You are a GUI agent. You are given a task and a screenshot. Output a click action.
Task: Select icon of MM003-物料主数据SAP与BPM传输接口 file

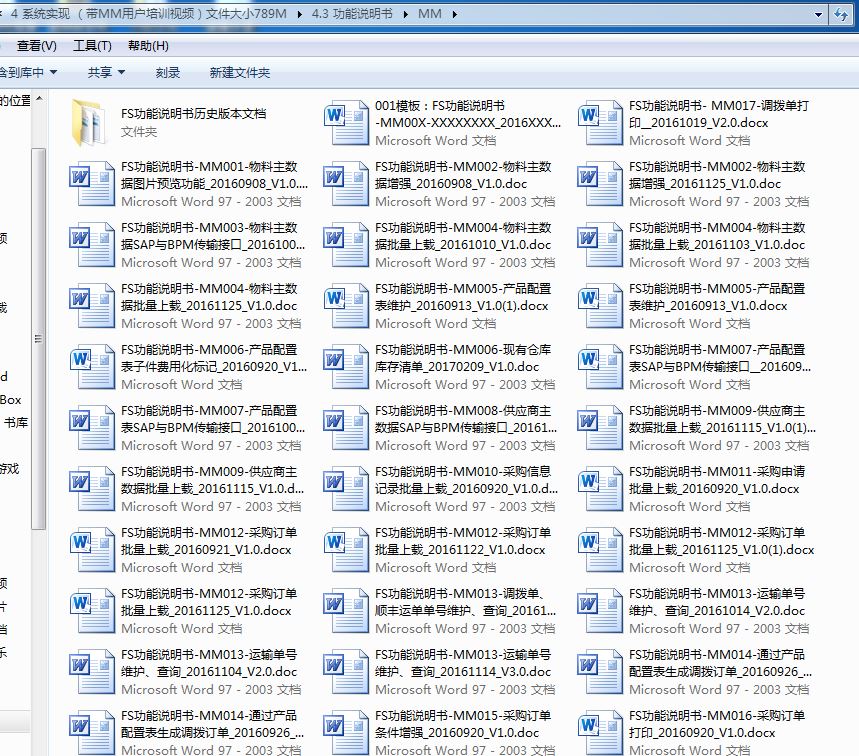pos(91,244)
